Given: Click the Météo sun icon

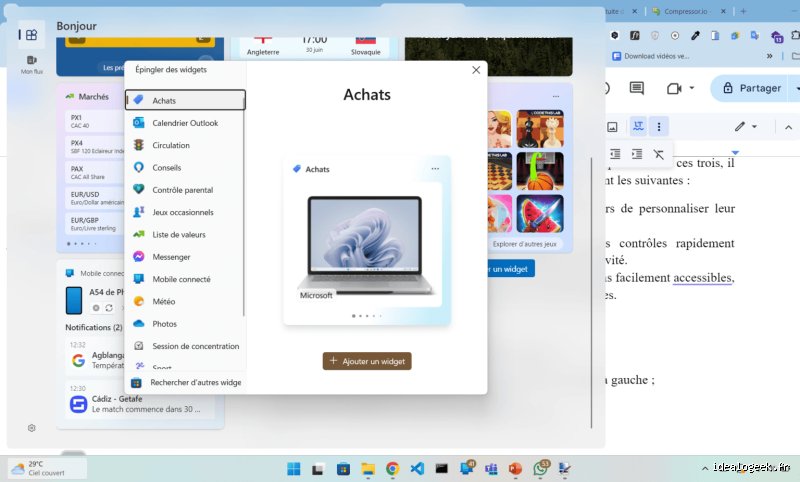Looking at the screenshot, I should click(x=139, y=301).
